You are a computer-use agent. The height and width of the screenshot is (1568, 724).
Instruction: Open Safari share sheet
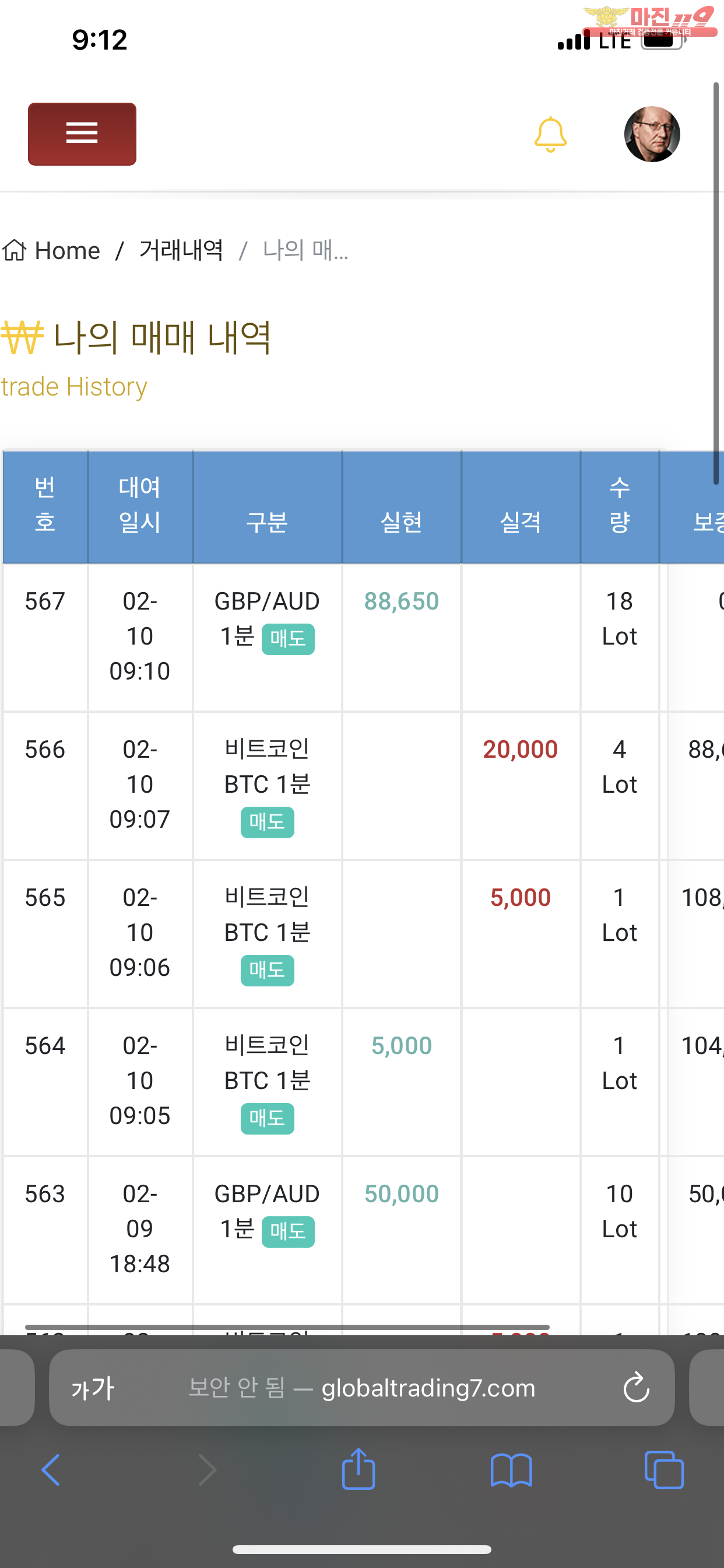(359, 1469)
